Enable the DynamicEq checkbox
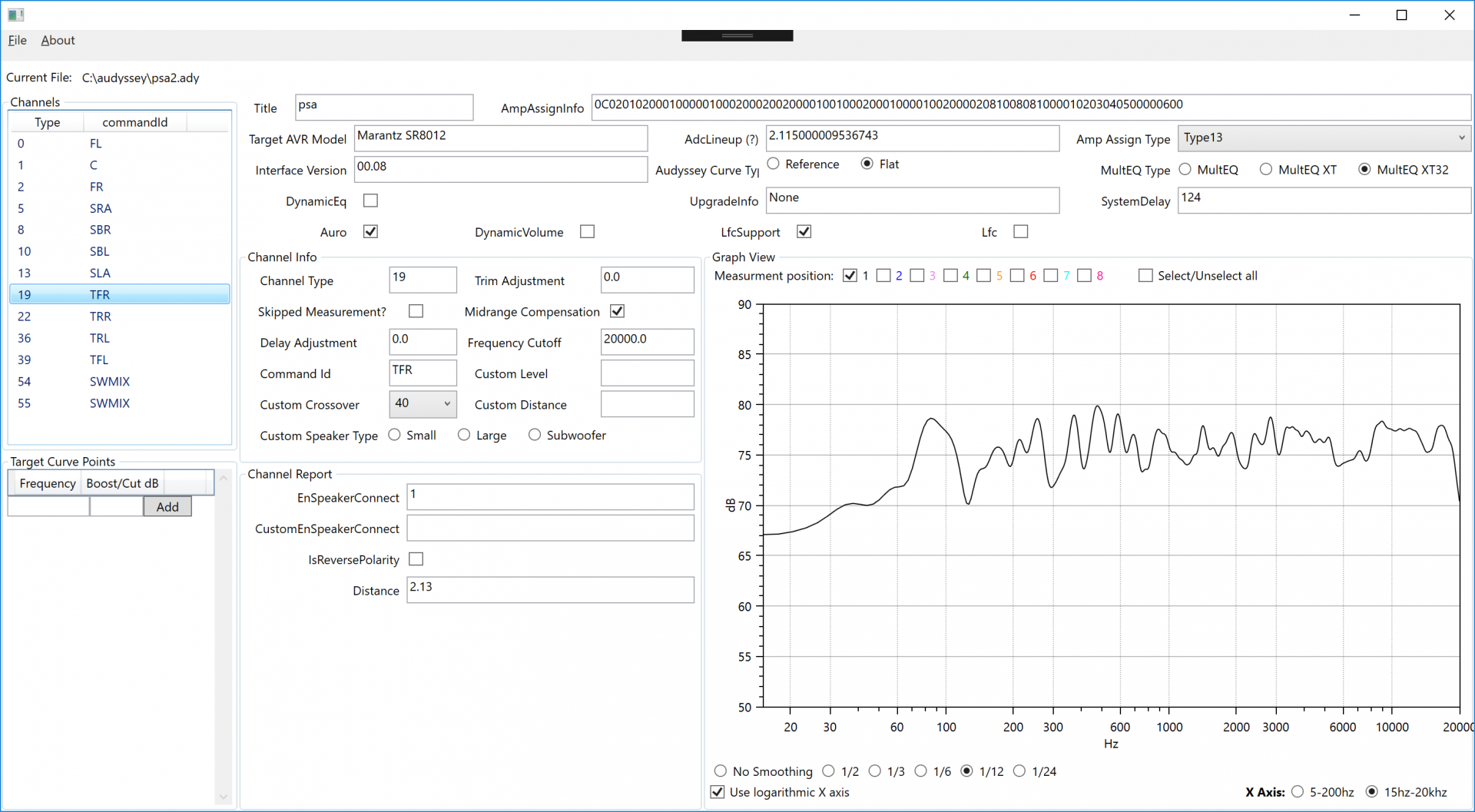 click(370, 201)
